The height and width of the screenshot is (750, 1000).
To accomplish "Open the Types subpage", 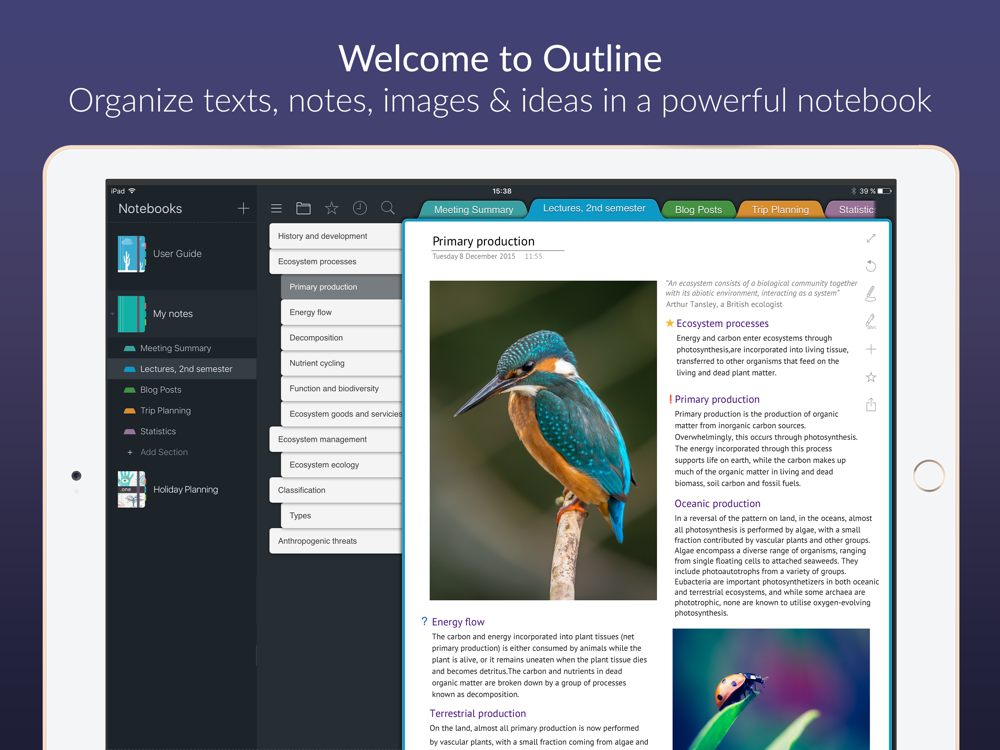I will [x=341, y=515].
